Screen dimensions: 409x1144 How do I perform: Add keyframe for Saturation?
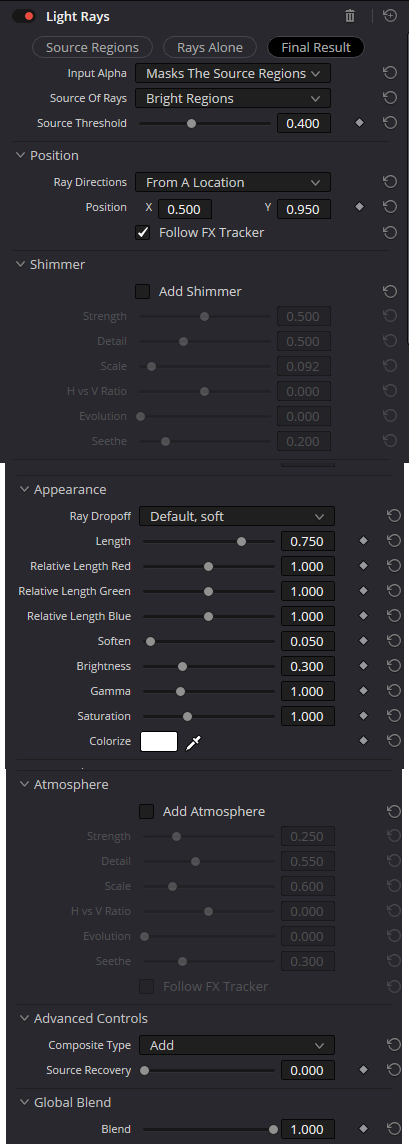click(x=363, y=715)
